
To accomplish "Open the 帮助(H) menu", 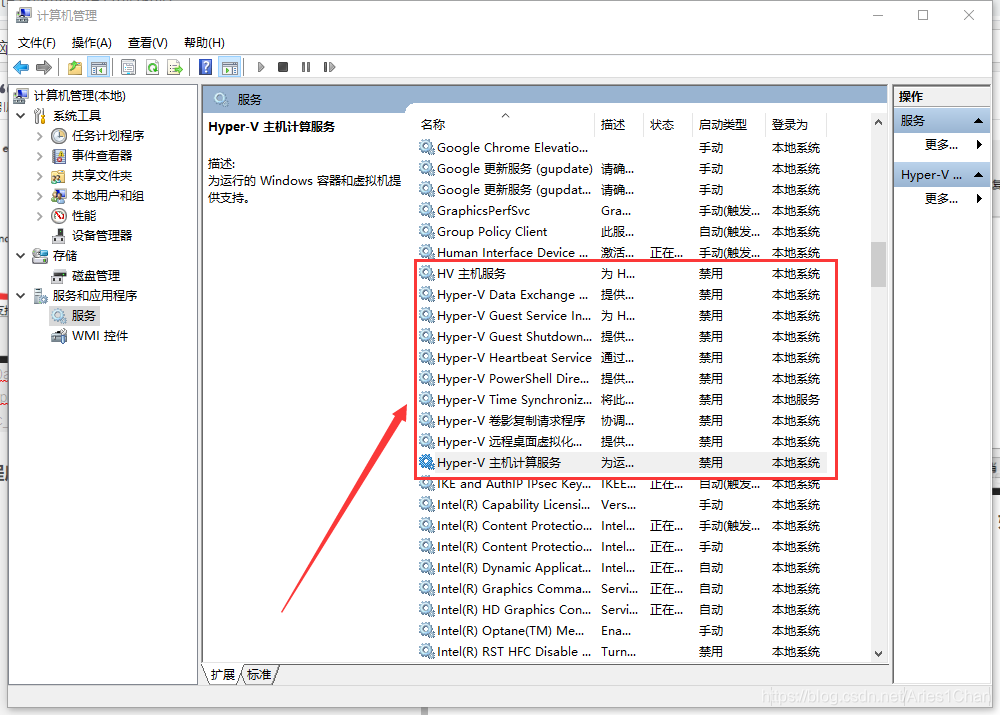I will click(x=204, y=43).
